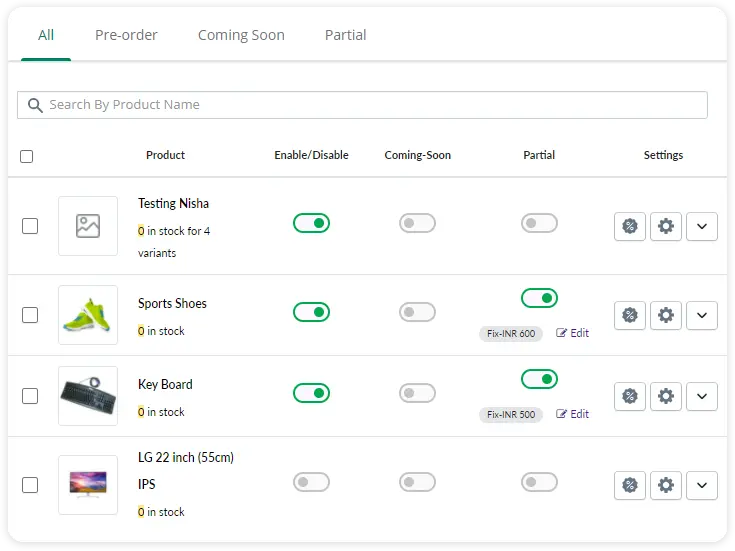Open discount settings for Testing Nisha
This screenshot has height=551, width=735.
629,227
